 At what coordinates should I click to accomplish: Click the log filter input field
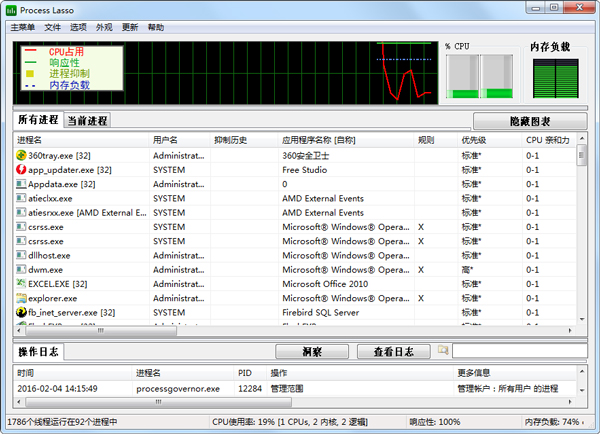click(518, 351)
